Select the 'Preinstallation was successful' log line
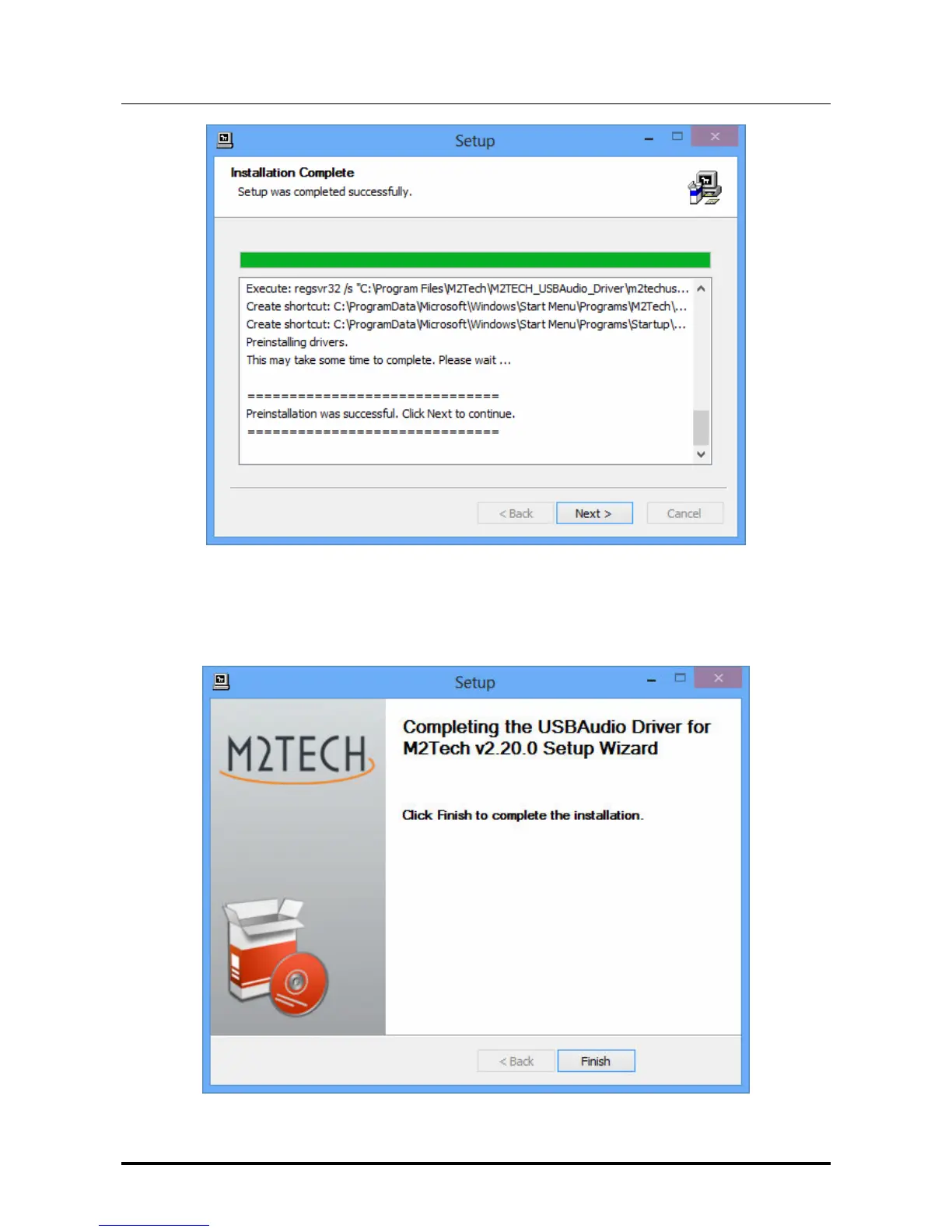Viewport: 952px width, 1232px height. [380, 414]
